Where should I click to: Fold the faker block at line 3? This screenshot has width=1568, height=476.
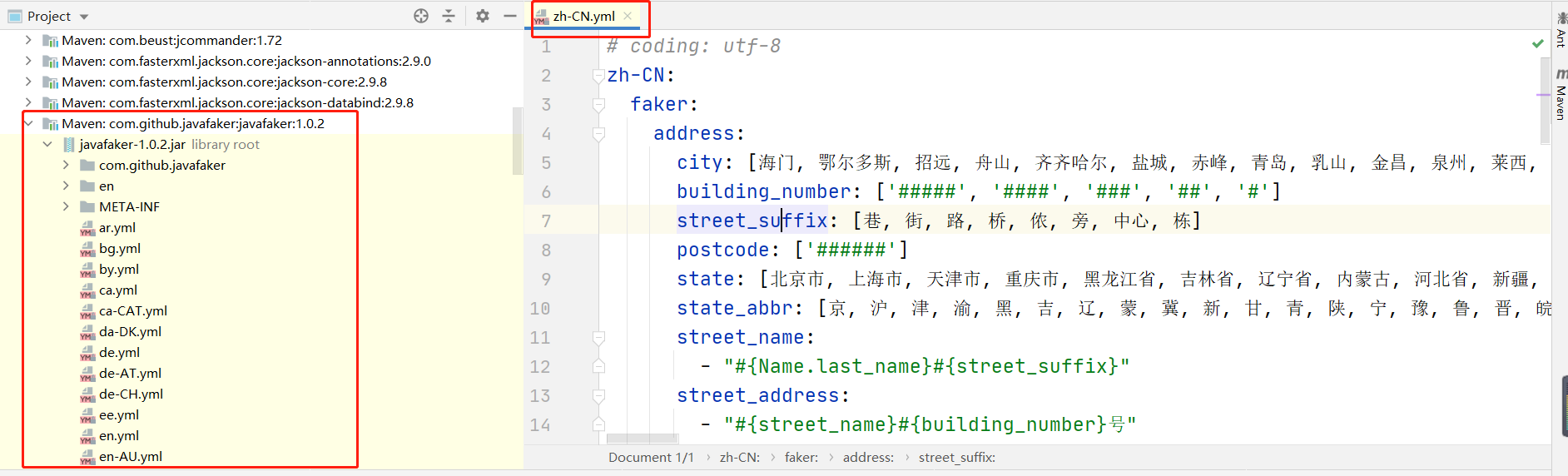598,105
